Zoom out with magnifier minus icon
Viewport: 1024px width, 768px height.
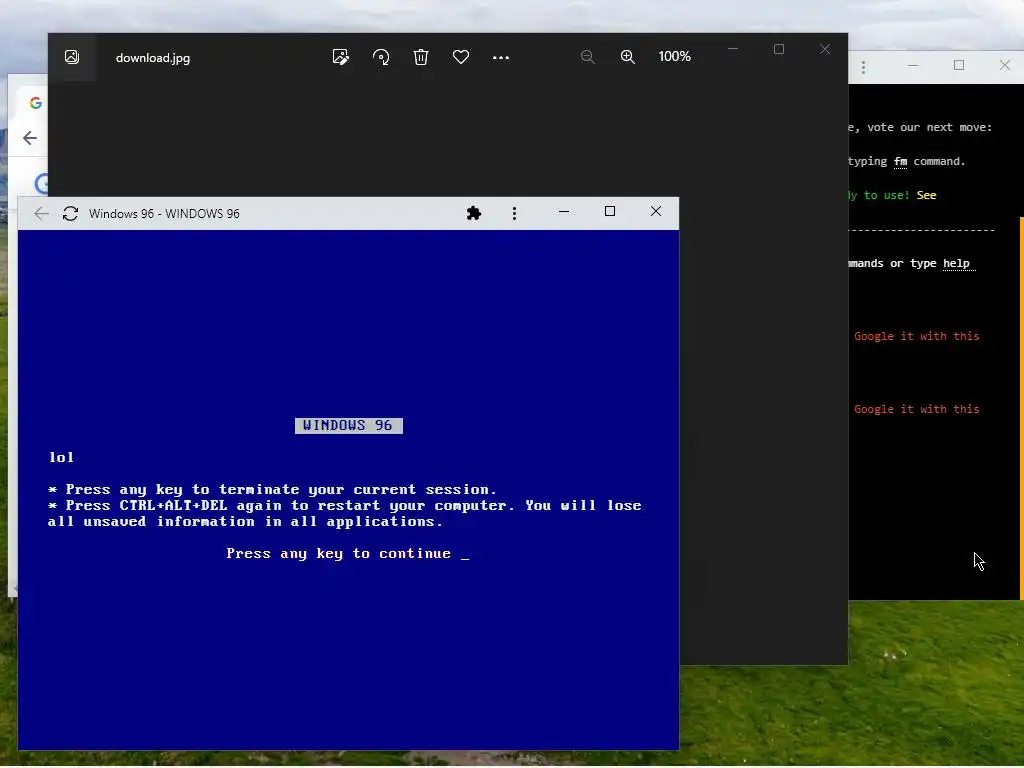[x=587, y=57]
